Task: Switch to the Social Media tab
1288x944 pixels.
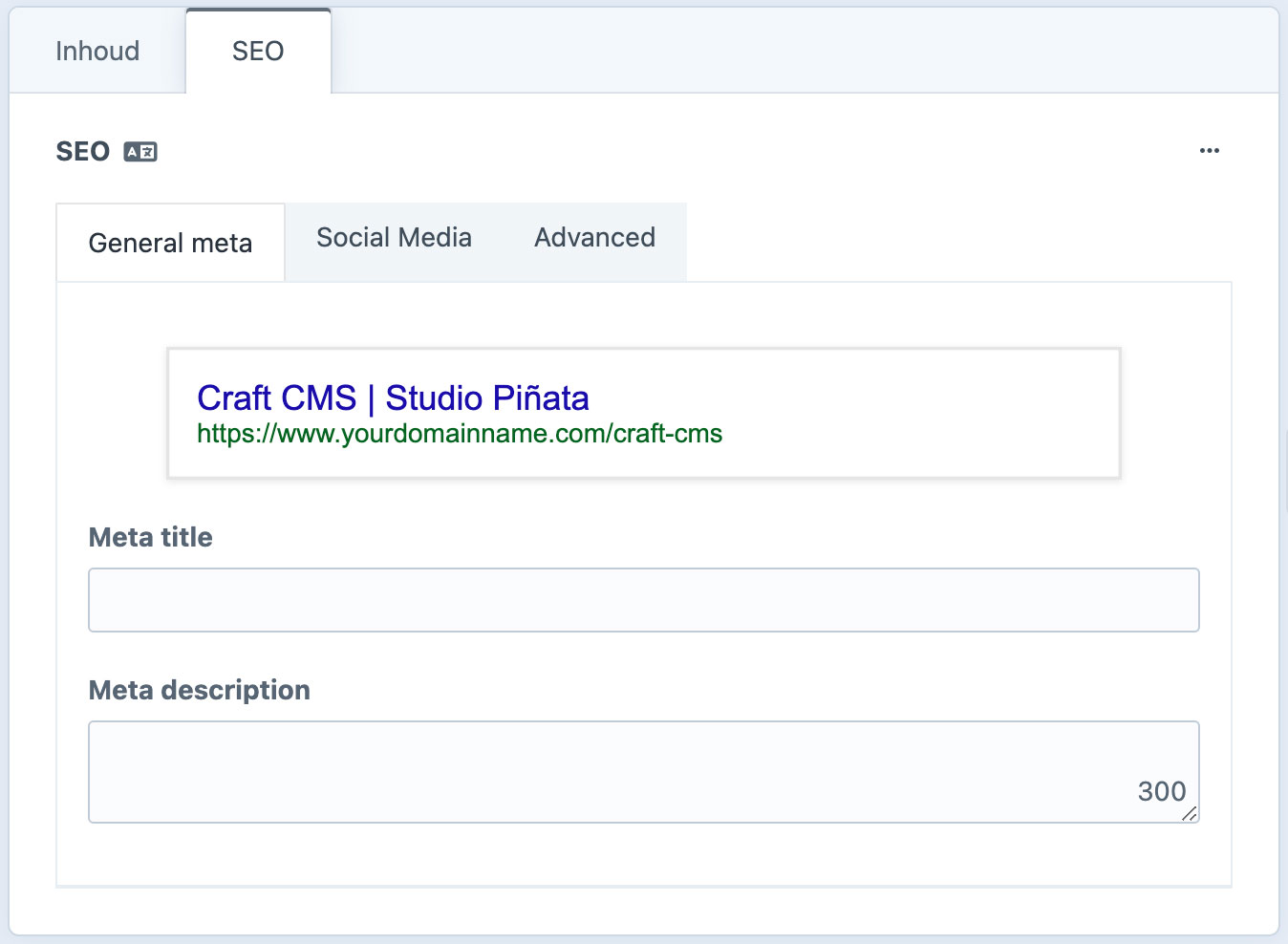Action: [x=394, y=238]
